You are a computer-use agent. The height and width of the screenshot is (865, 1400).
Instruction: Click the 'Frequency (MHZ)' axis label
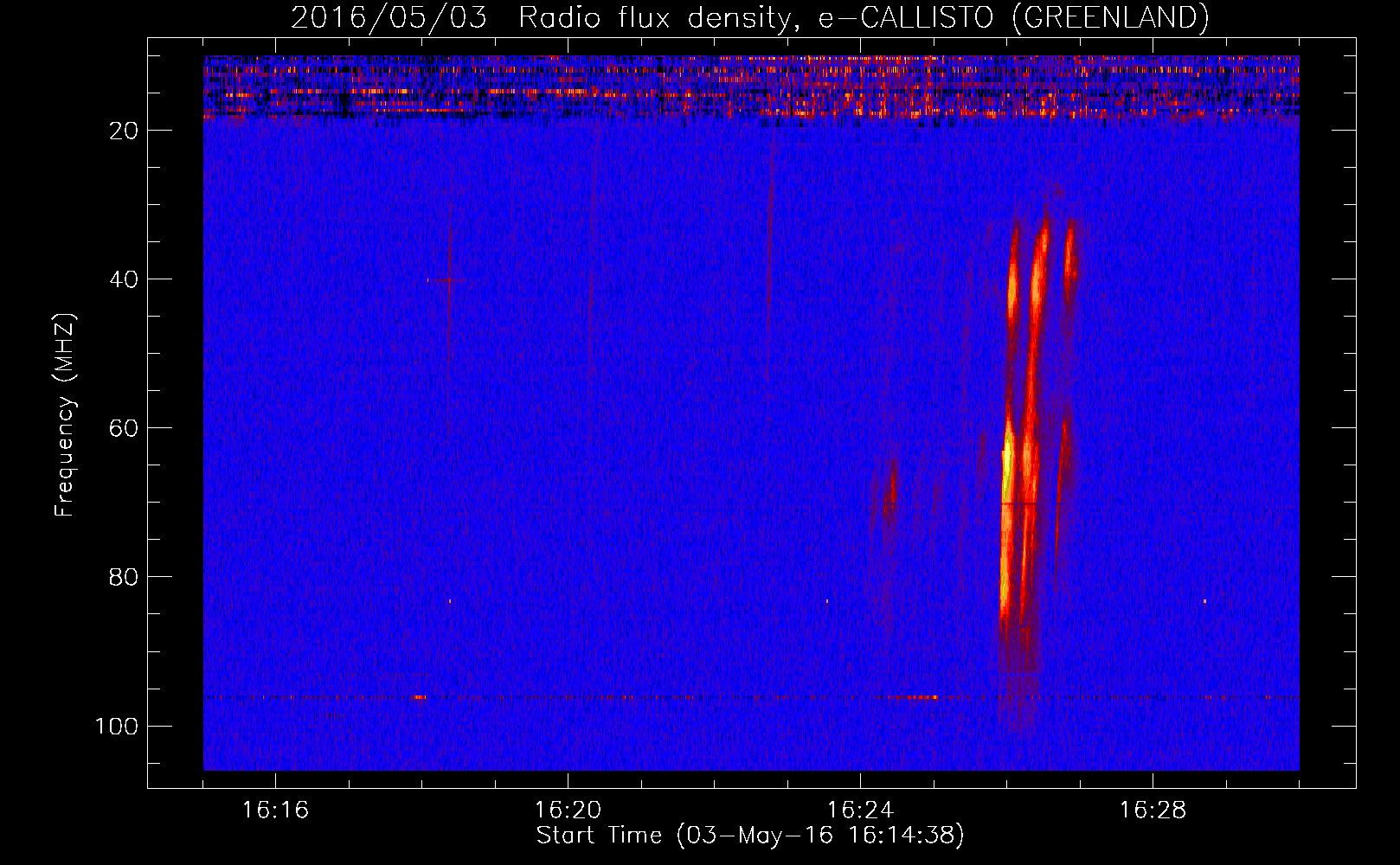[x=65, y=415]
